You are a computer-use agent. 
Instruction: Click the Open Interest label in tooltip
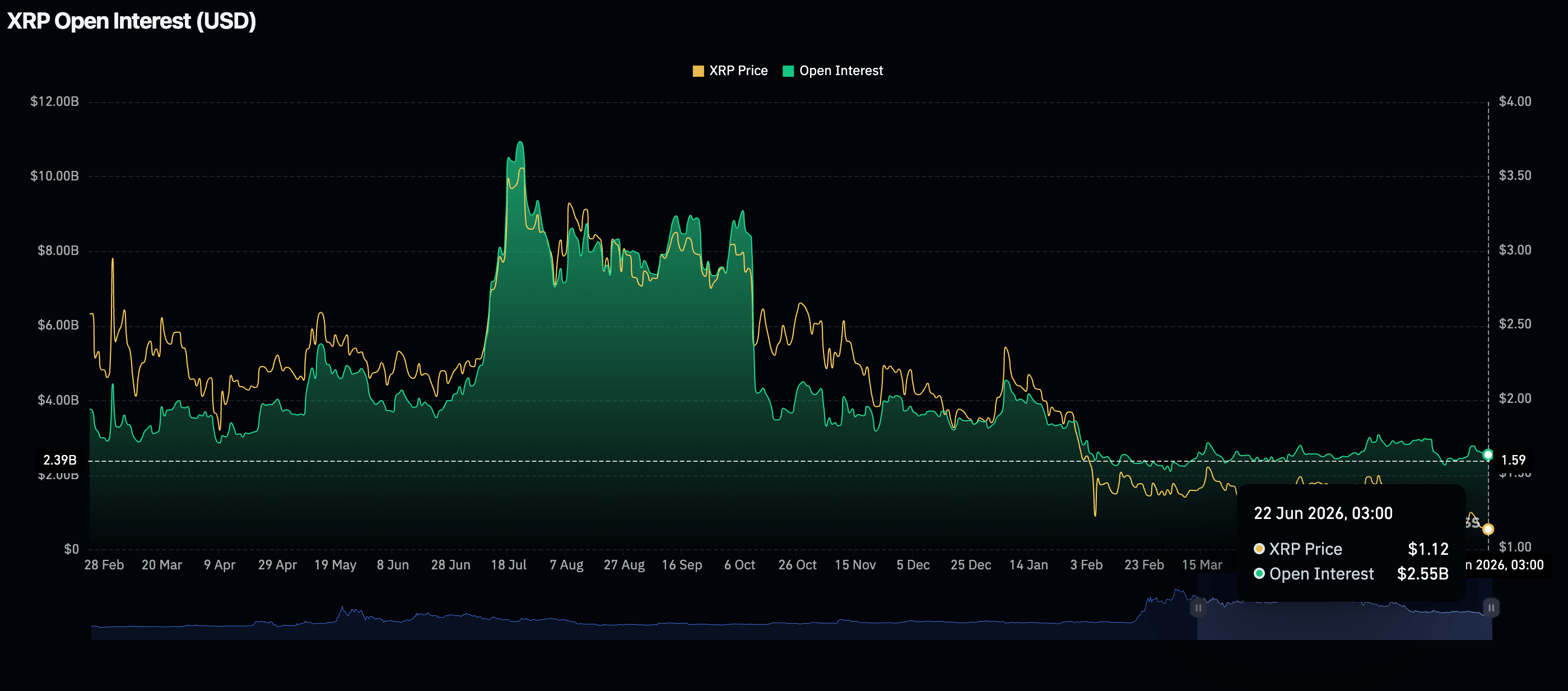1322,574
